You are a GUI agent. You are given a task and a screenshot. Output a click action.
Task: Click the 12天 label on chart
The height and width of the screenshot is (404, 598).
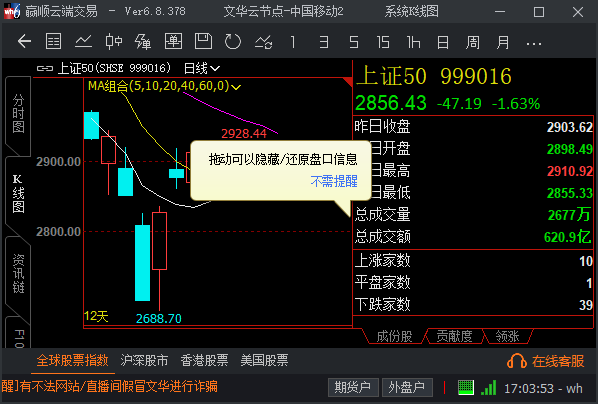[96, 316]
